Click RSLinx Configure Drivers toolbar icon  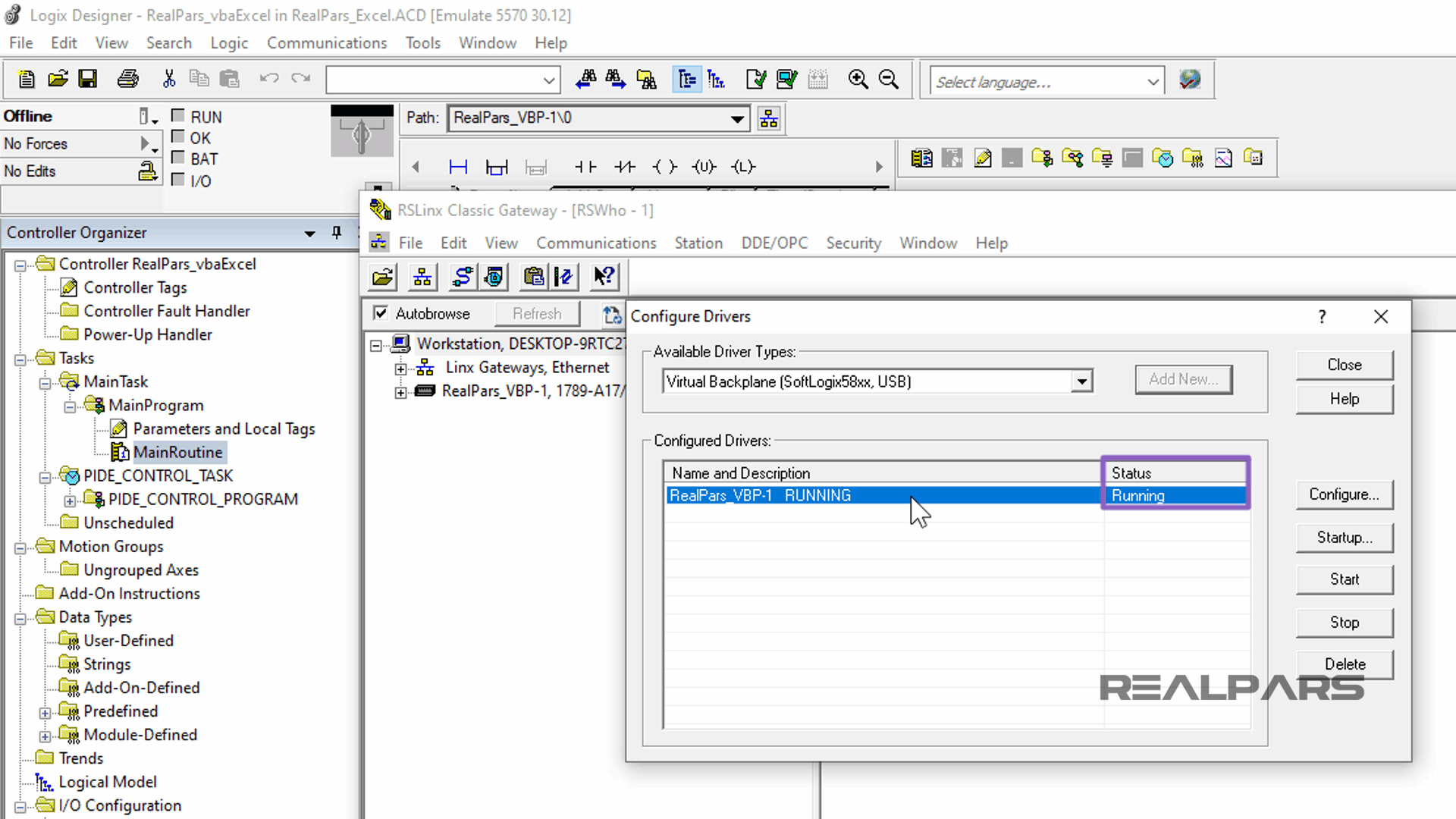coord(462,277)
